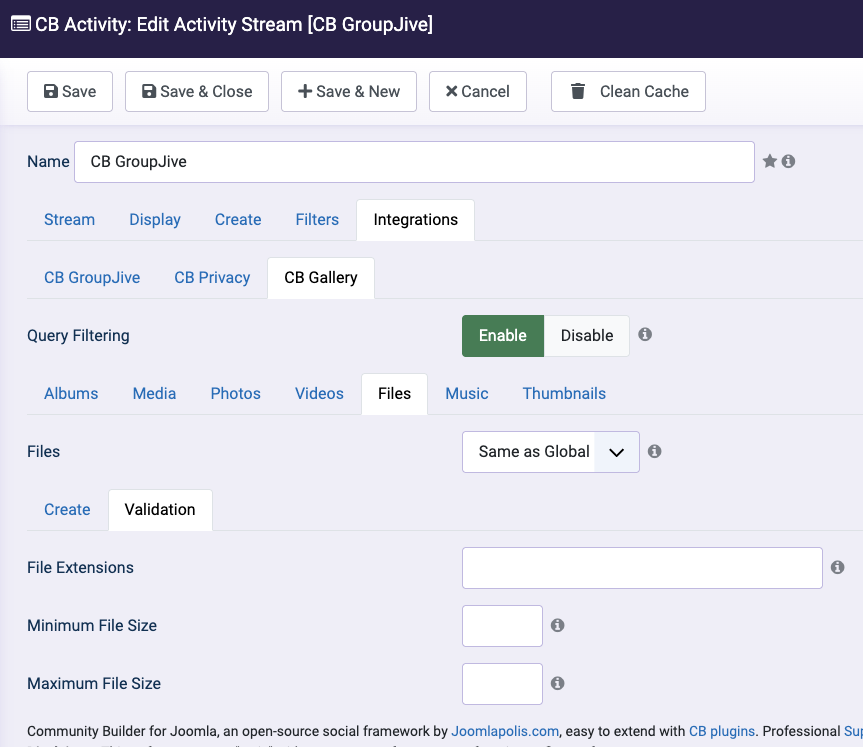863x747 pixels.
Task: Click info icon next to Files dropdown
Action: [654, 451]
